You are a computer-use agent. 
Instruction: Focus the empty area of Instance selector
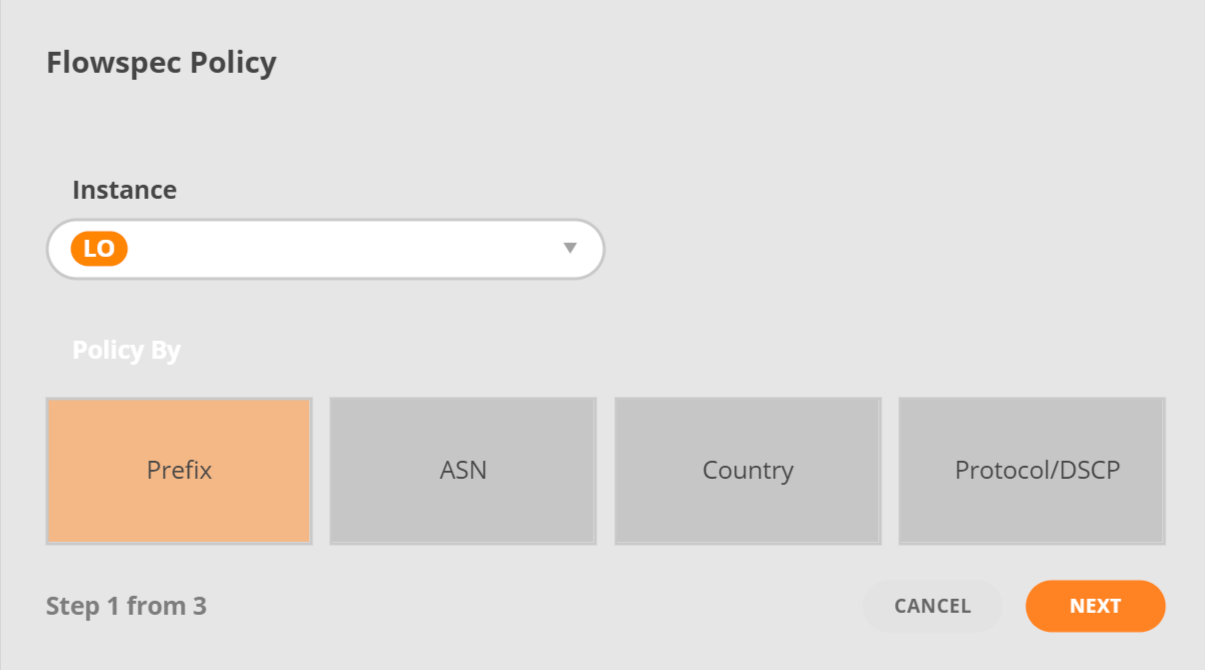pyautogui.click(x=340, y=249)
